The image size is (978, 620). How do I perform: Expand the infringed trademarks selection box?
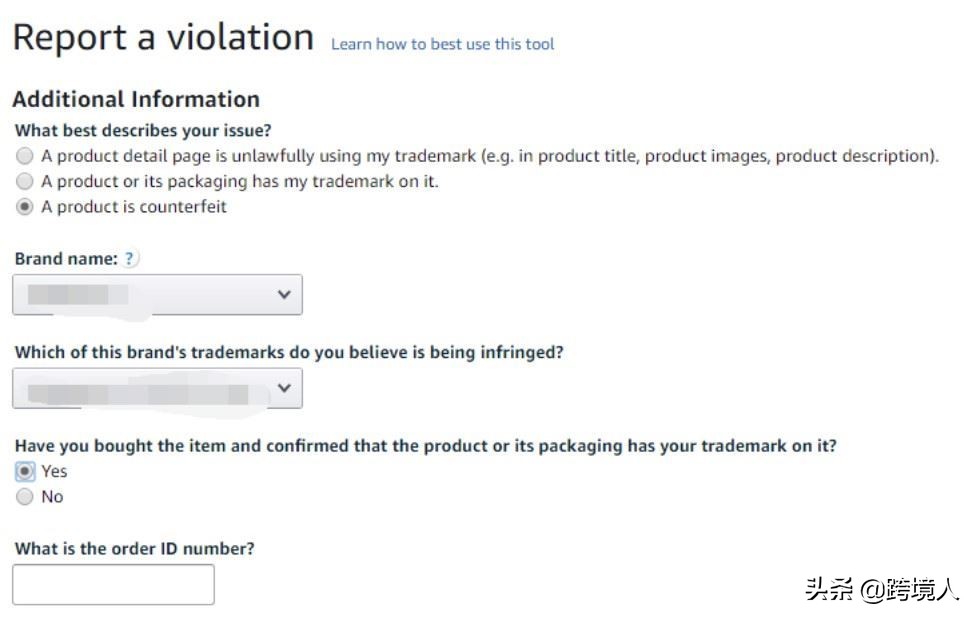[157, 388]
